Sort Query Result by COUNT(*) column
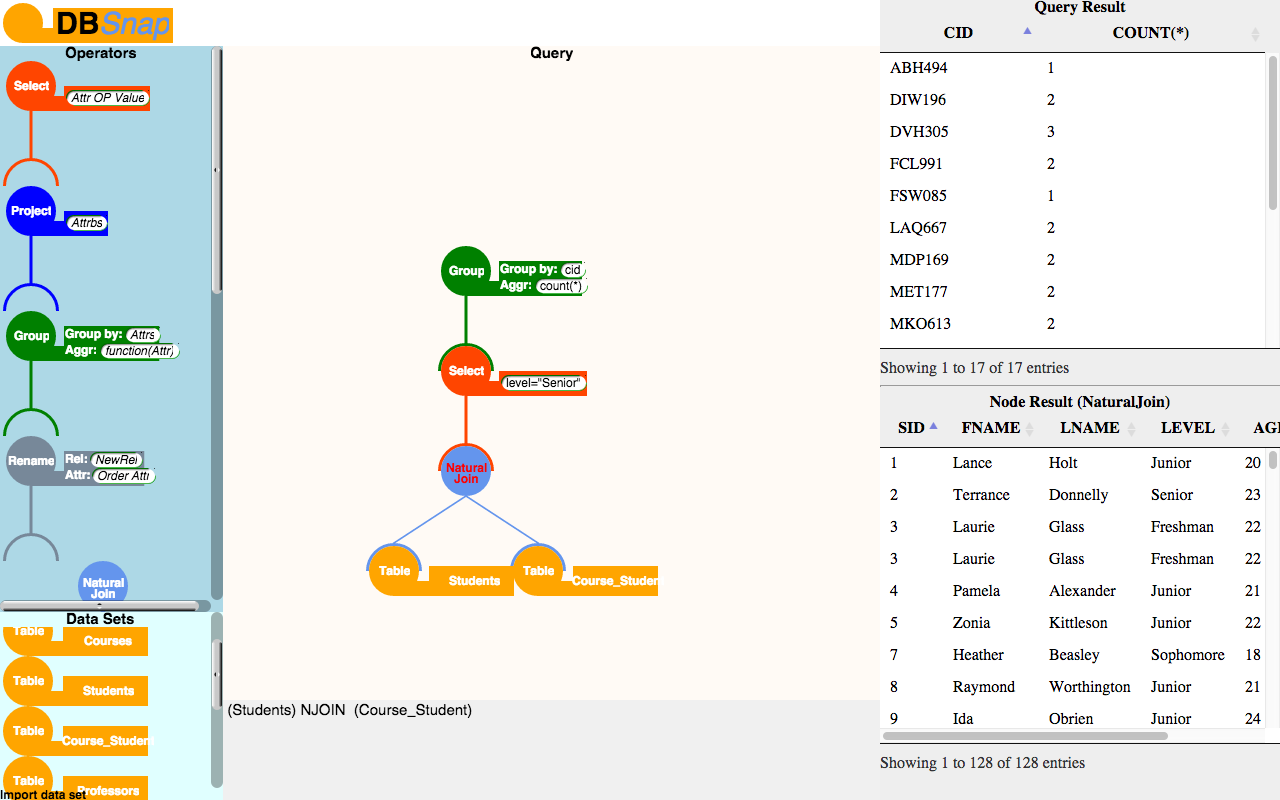The width and height of the screenshot is (1280, 800). coord(1150,33)
